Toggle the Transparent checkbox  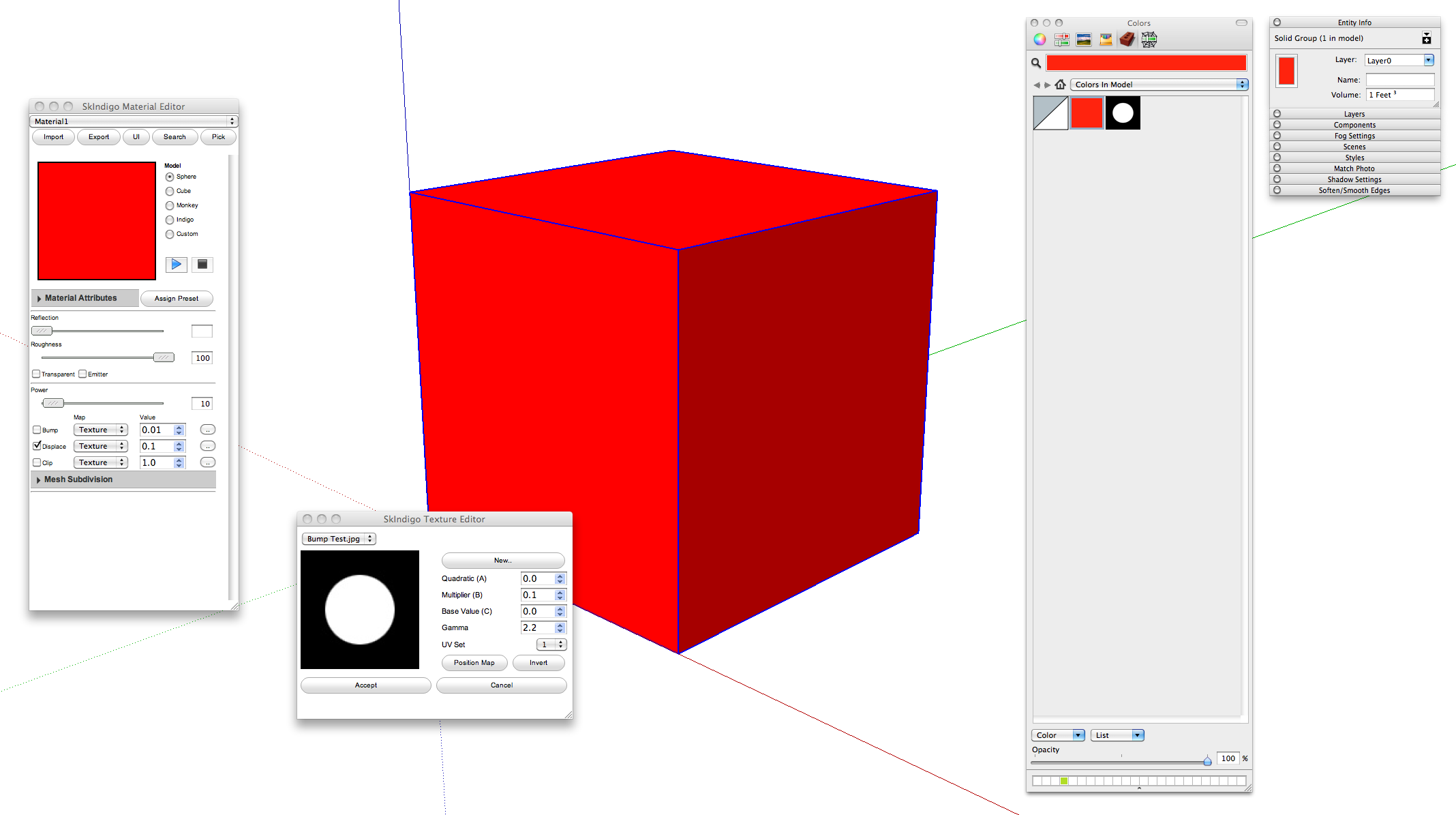(36, 374)
